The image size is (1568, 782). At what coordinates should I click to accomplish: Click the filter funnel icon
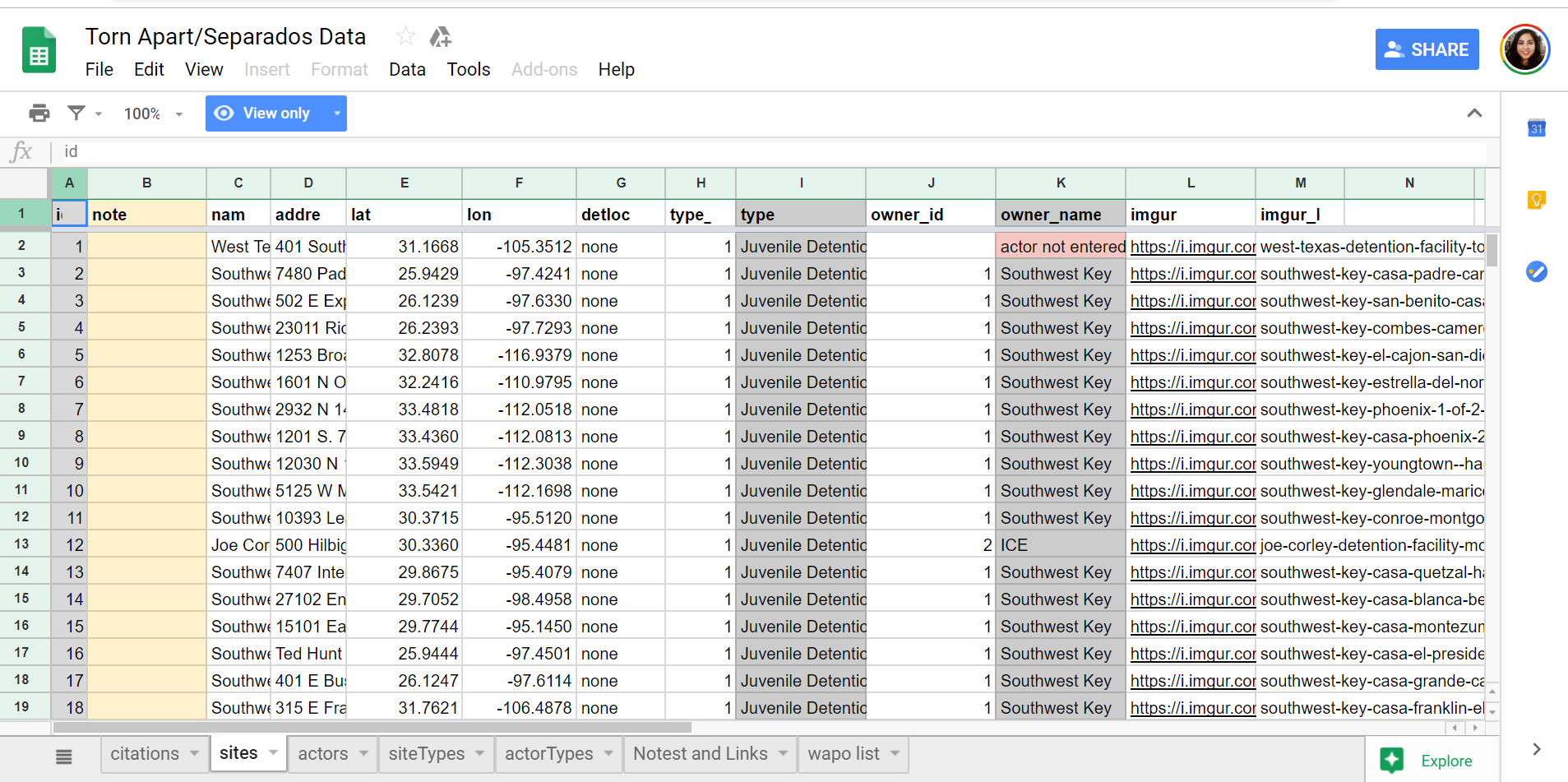[x=76, y=113]
